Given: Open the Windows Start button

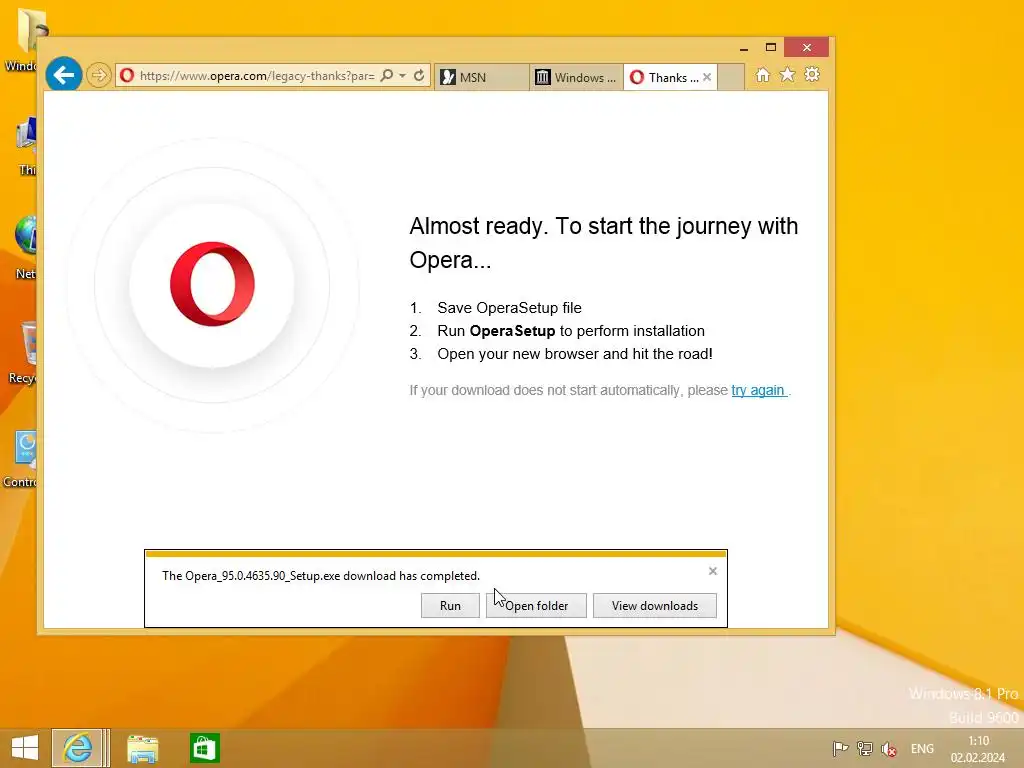Looking at the screenshot, I should click(25, 748).
